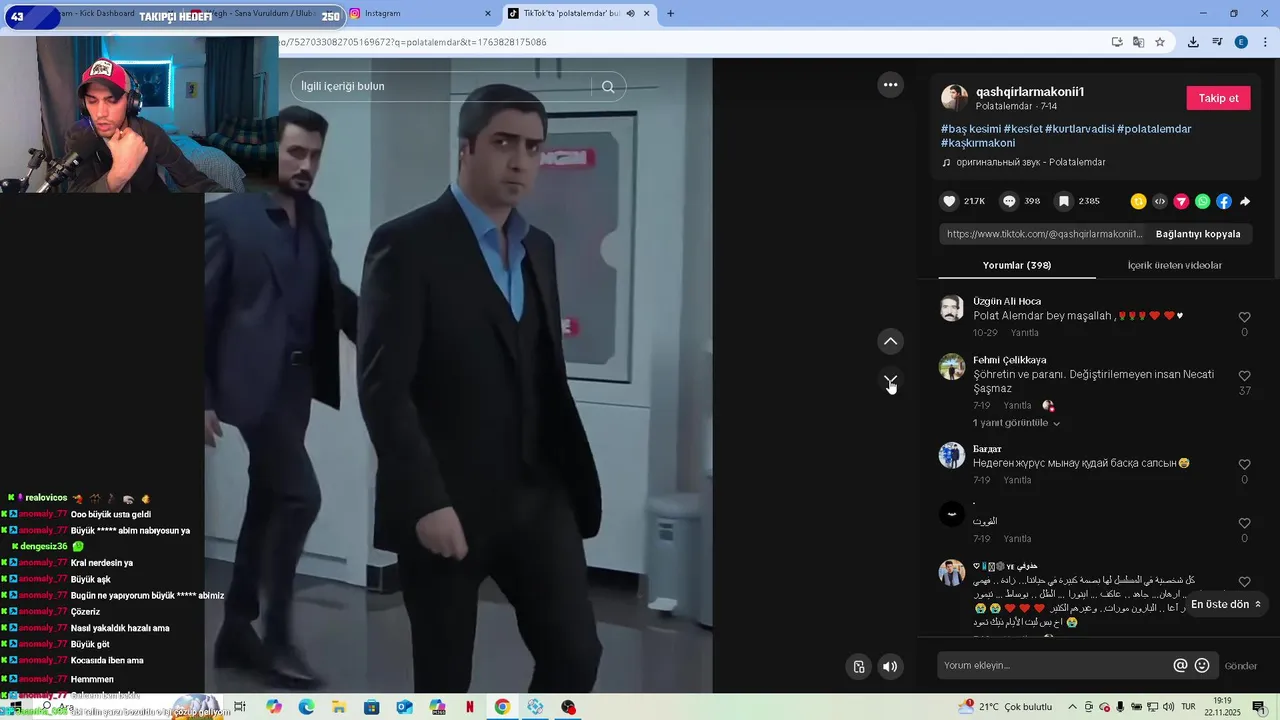Open Üzgün Ali Hoca's avatar
Screen dimensions: 1280x720
click(952, 308)
